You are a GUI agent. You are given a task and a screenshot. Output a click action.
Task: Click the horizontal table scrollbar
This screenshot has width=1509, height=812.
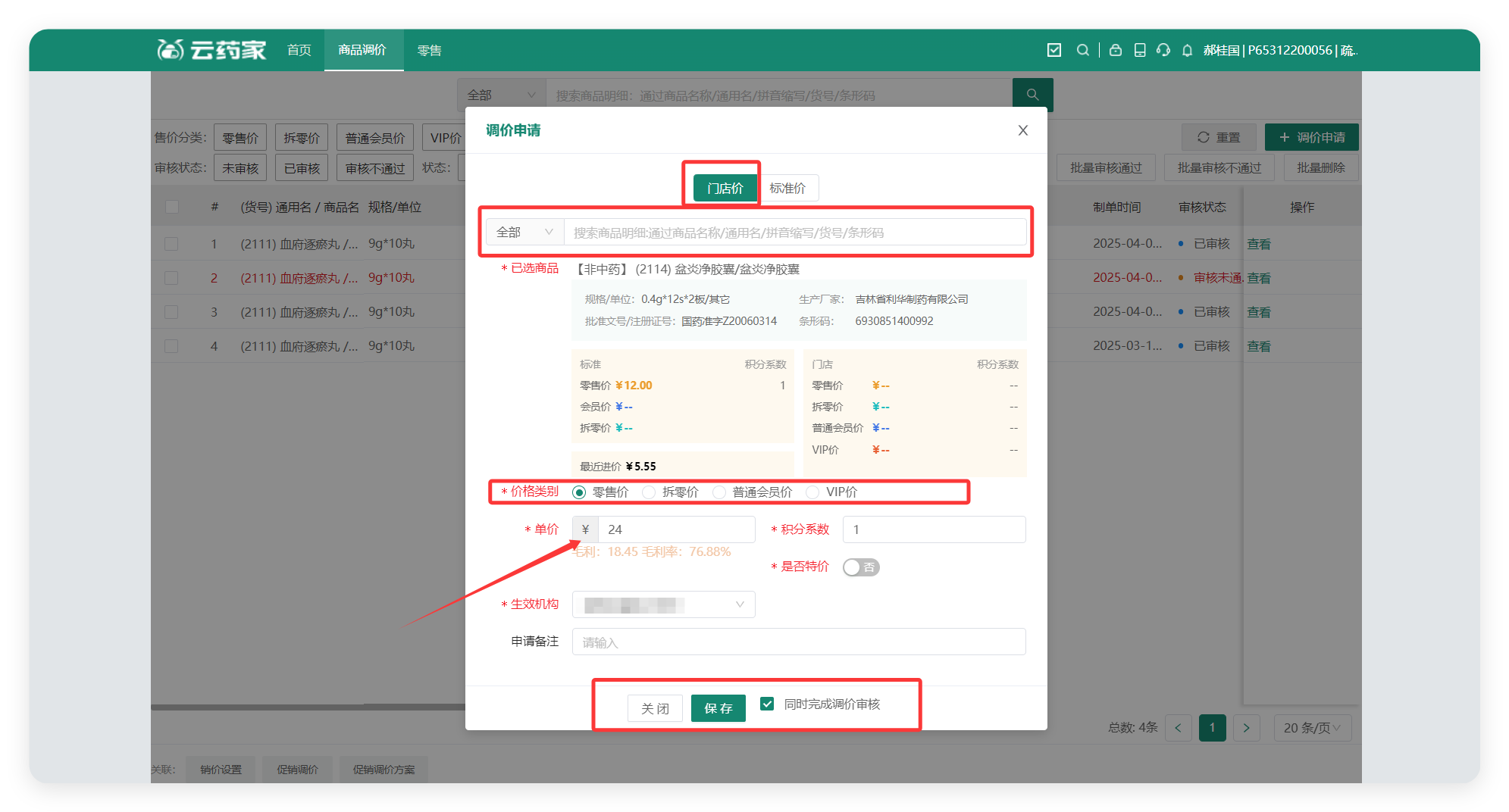coord(308,707)
